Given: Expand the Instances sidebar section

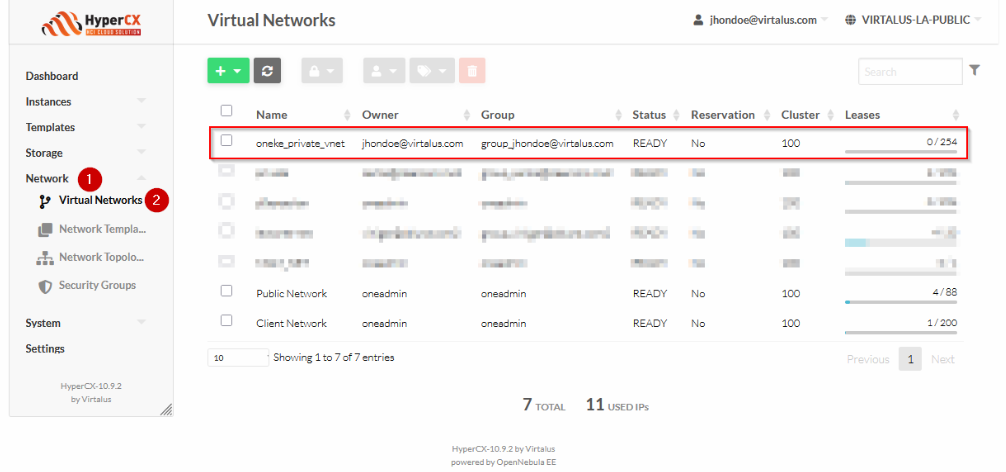Looking at the screenshot, I should [x=48, y=102].
